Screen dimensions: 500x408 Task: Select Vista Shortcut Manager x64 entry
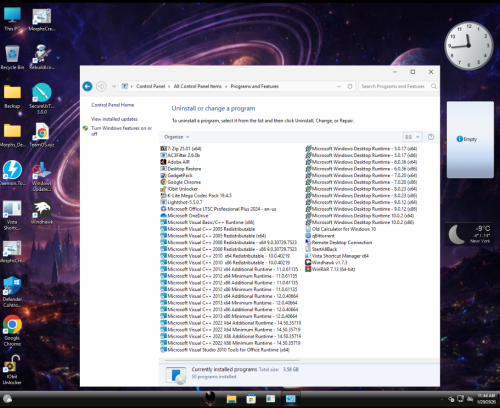(337, 256)
